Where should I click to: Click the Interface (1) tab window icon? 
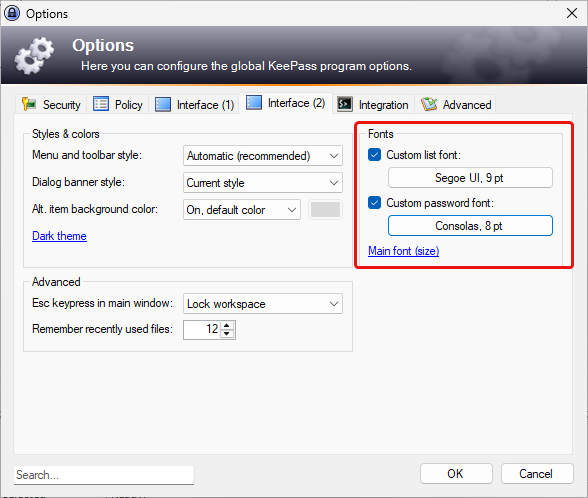163,104
